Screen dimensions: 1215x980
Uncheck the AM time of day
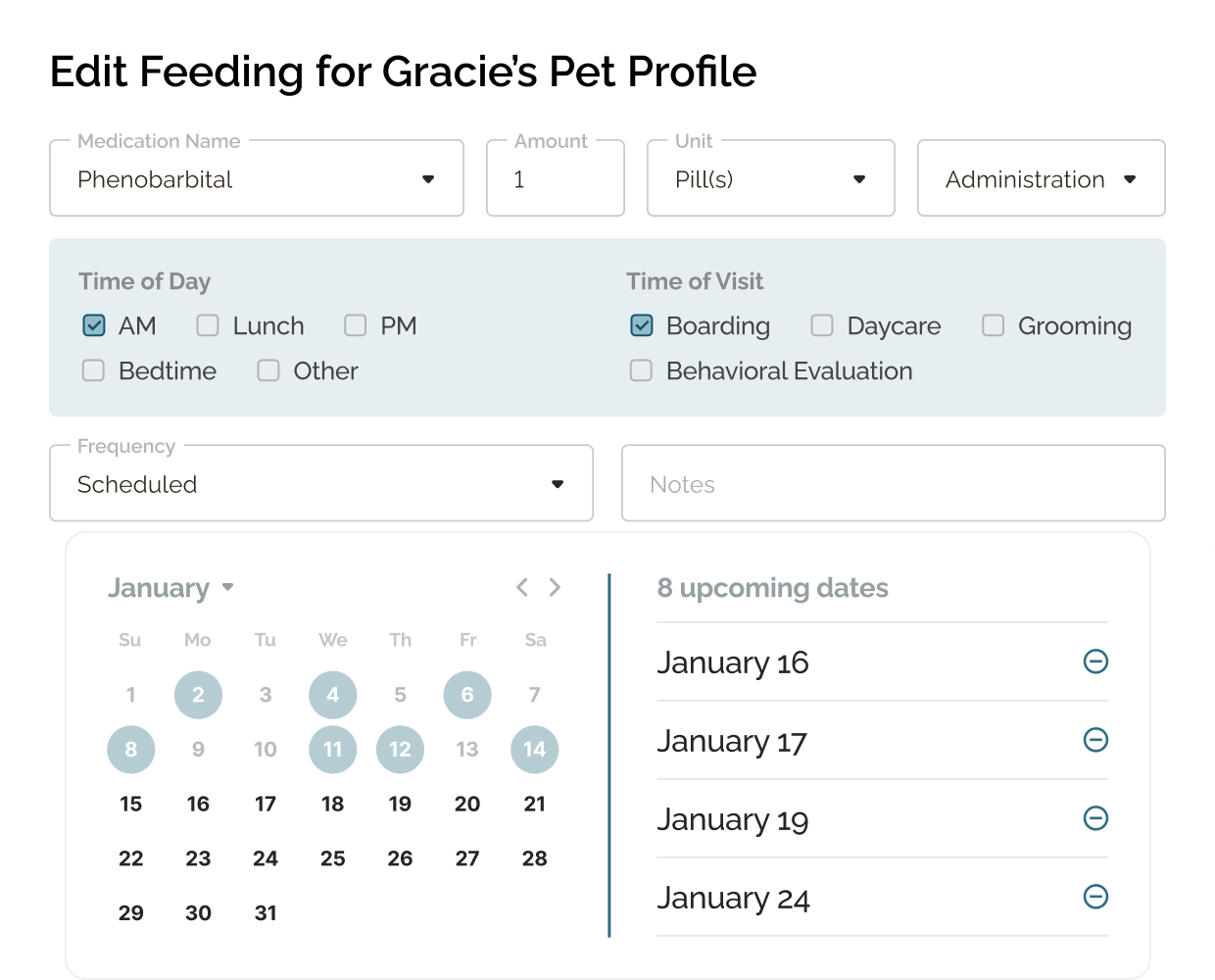[x=94, y=325]
